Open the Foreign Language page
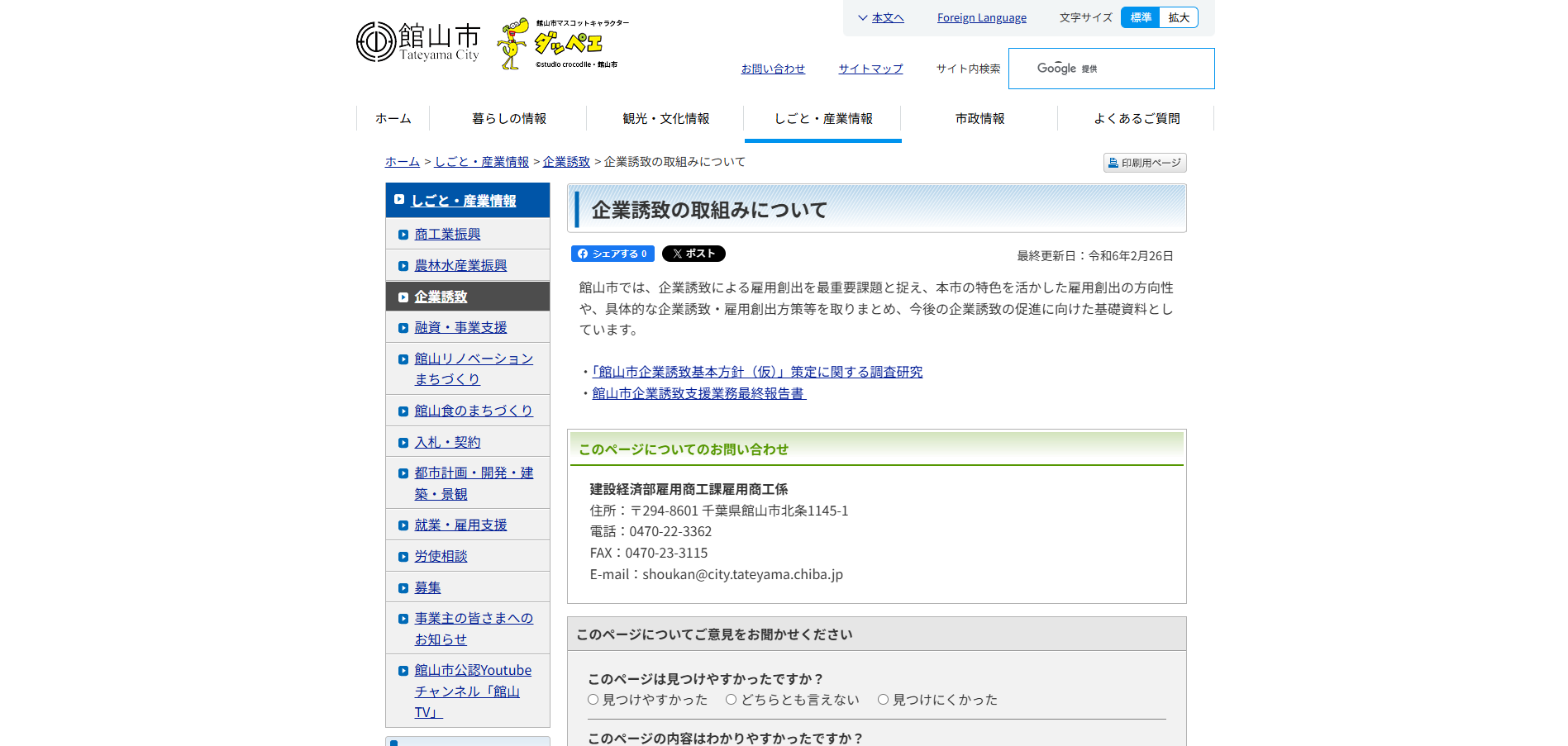Image resolution: width=1568 pixels, height=746 pixels. 981,17
